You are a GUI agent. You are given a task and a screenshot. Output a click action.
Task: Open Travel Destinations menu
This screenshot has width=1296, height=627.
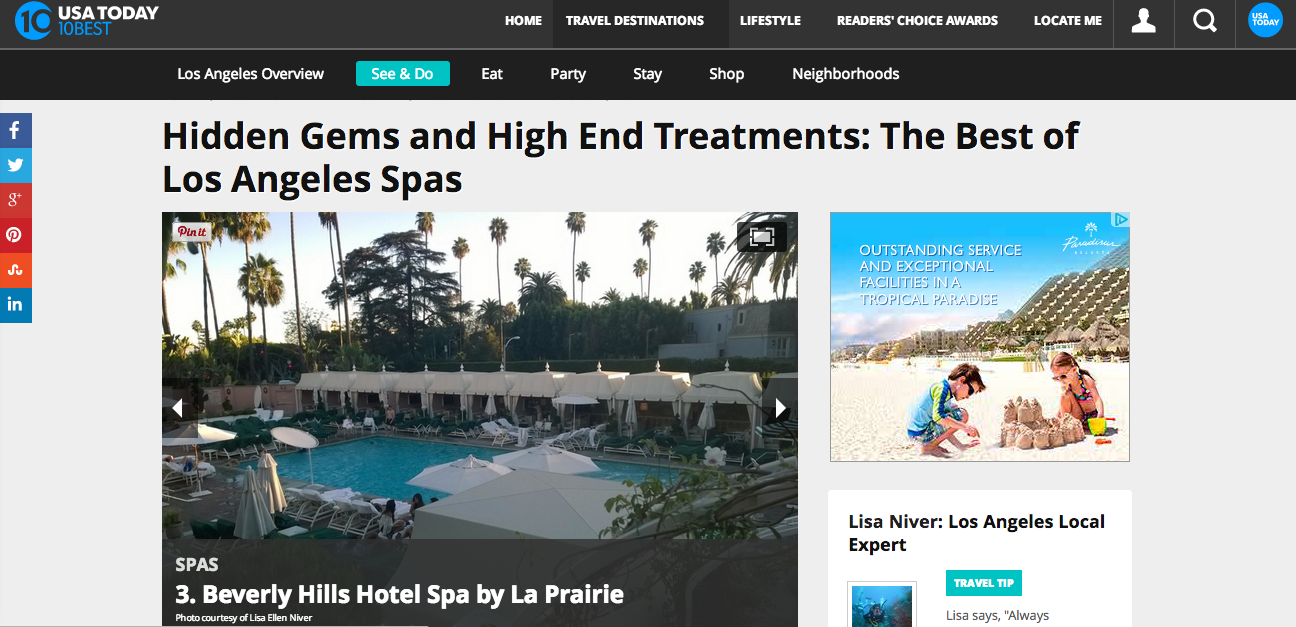635,20
